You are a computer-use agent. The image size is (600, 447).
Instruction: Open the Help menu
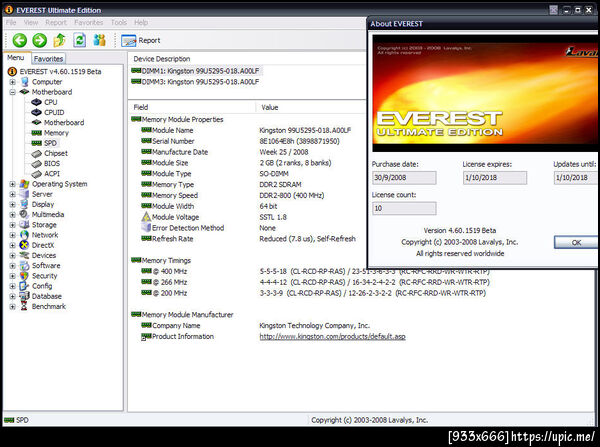[141, 23]
